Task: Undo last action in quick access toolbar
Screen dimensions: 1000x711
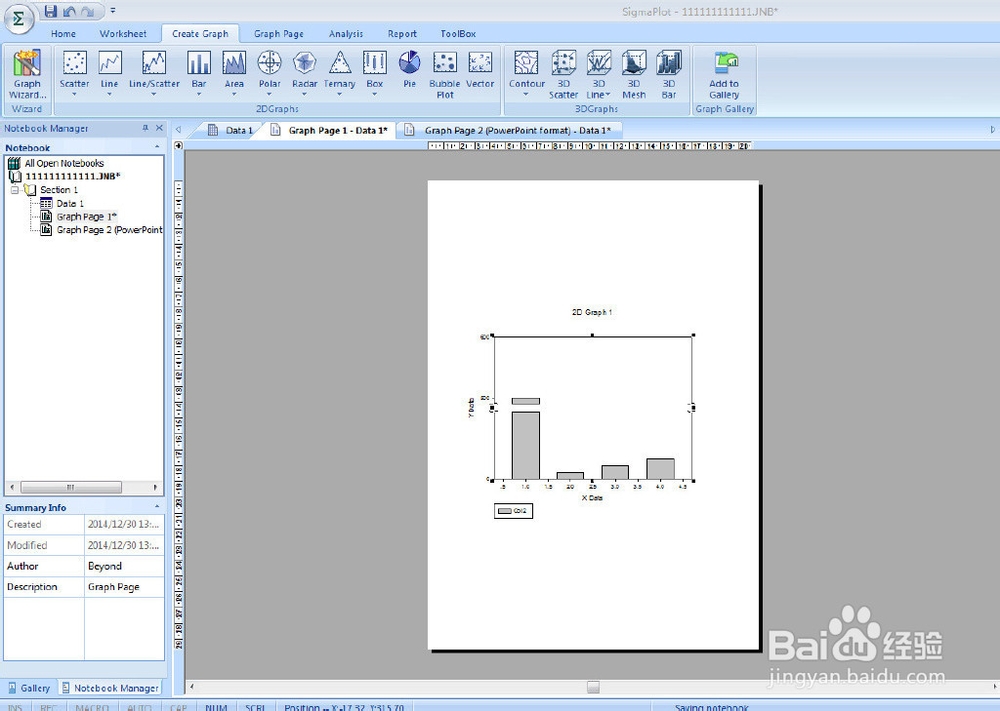Action: 70,11
